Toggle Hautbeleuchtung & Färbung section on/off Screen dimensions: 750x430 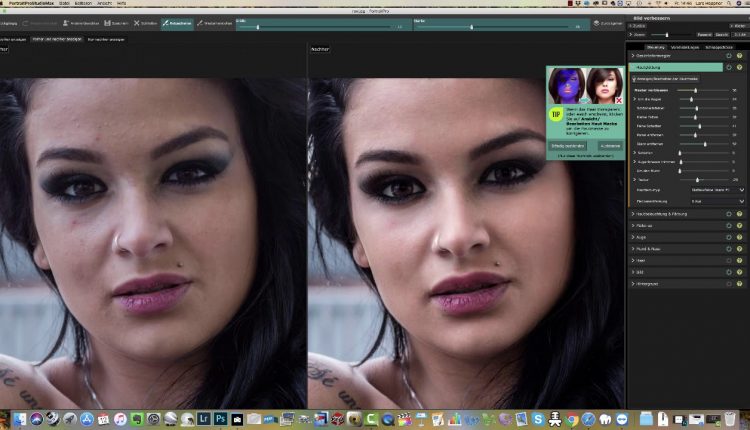click(729, 214)
